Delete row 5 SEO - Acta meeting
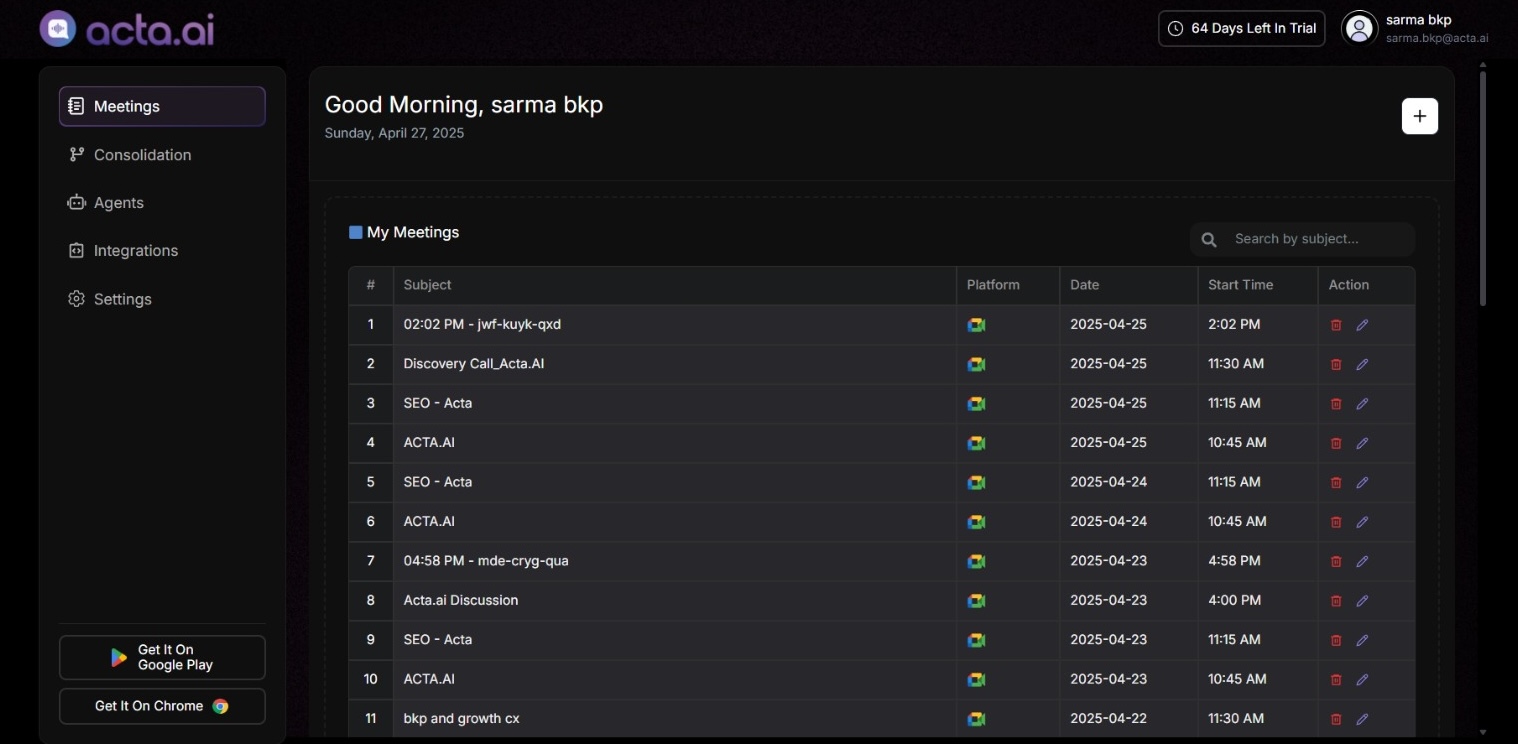 [1336, 482]
